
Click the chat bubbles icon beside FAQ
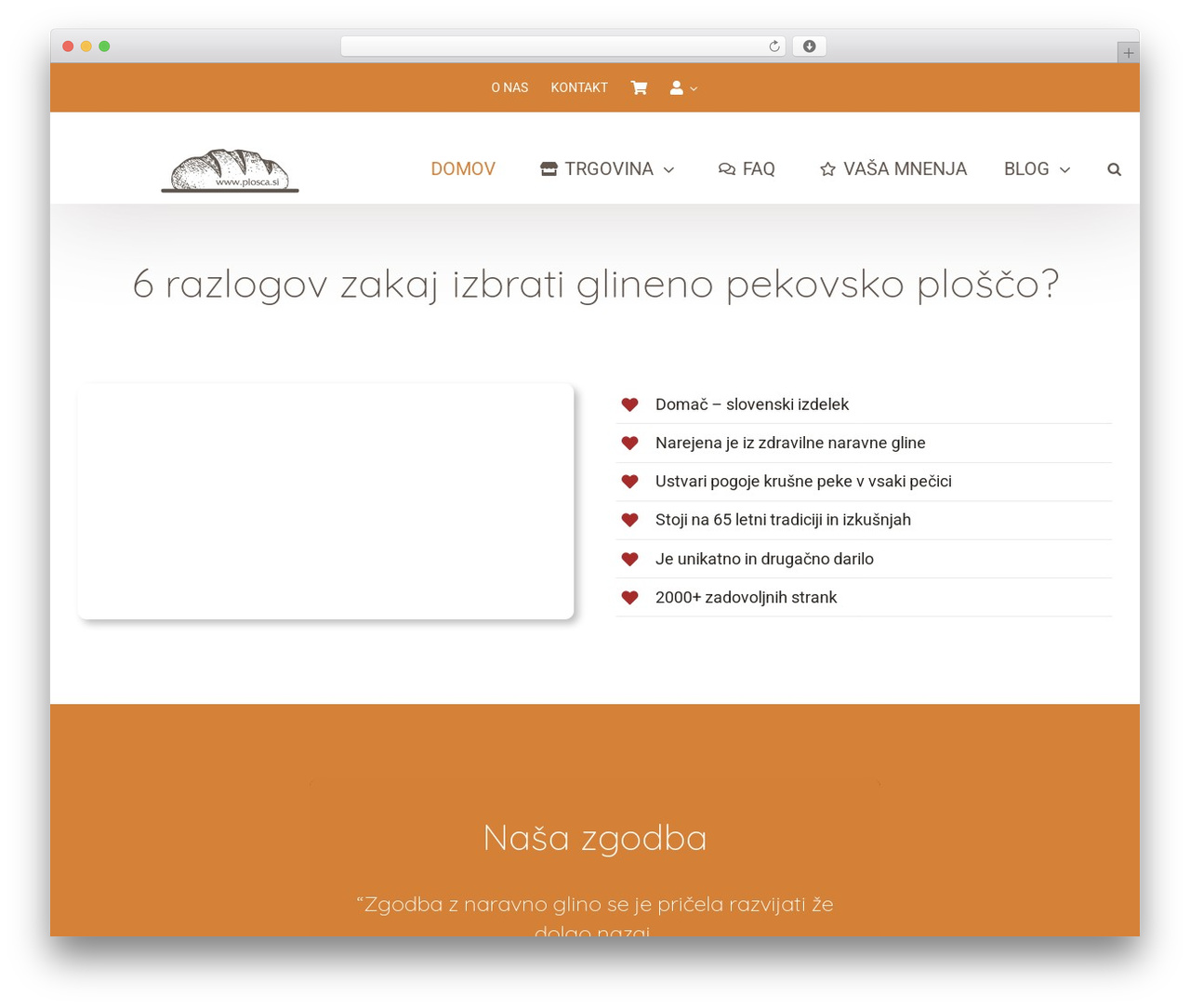click(727, 169)
